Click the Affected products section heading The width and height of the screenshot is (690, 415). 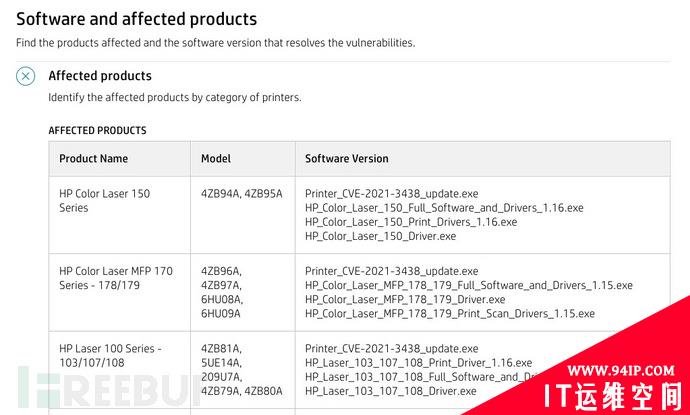click(100, 76)
